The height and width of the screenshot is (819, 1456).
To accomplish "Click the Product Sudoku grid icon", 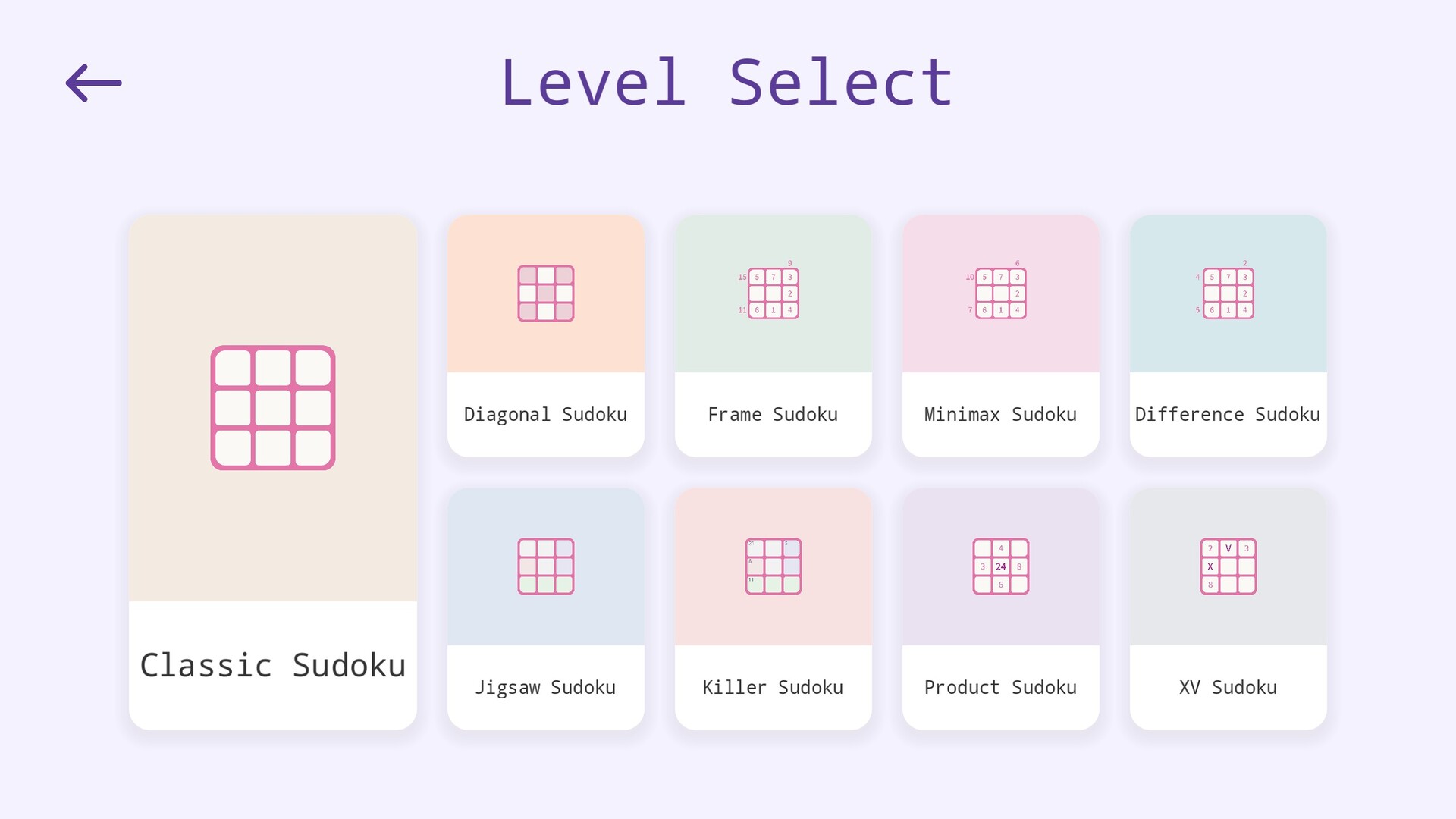I will pos(1001,566).
